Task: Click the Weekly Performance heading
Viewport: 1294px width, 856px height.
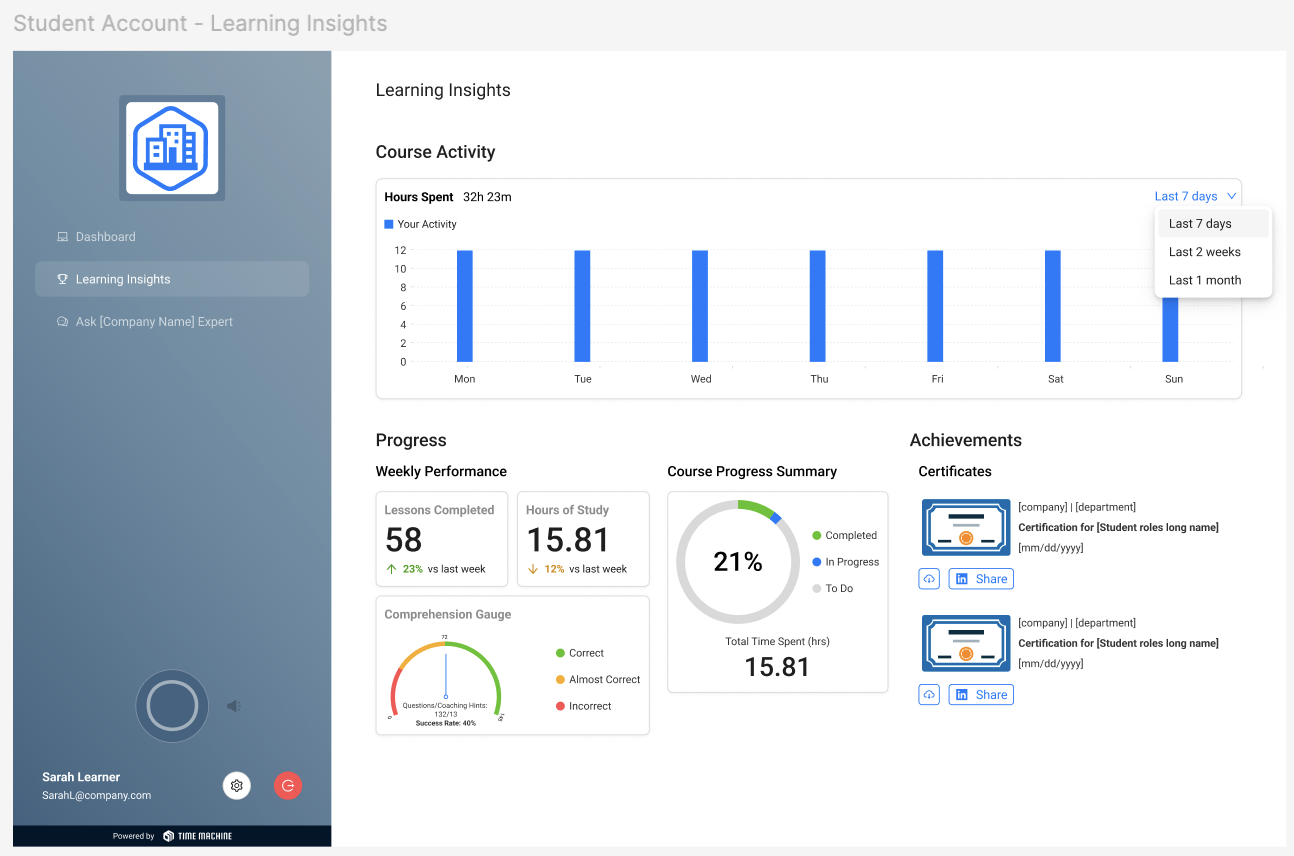Action: point(441,471)
